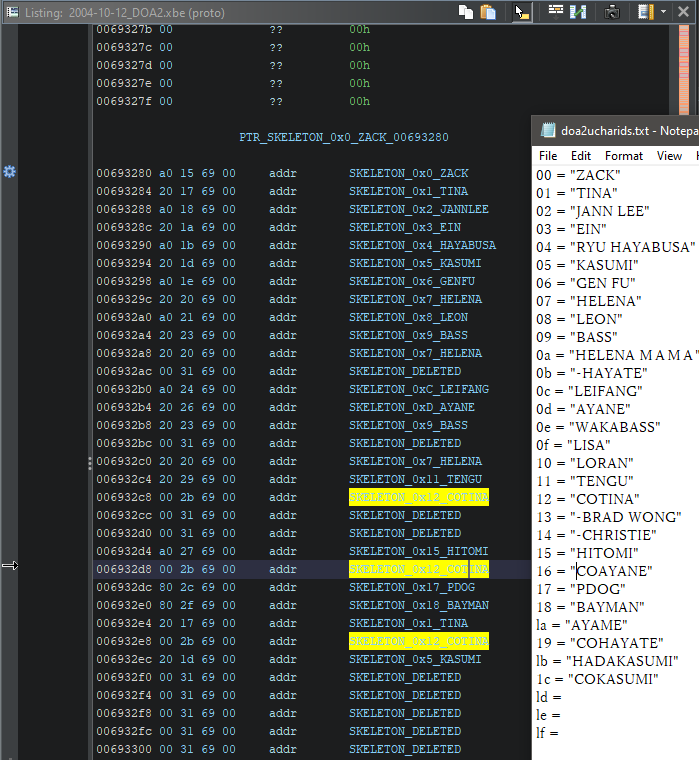Click SKELETON_0x8_LEON label

pos(408,317)
